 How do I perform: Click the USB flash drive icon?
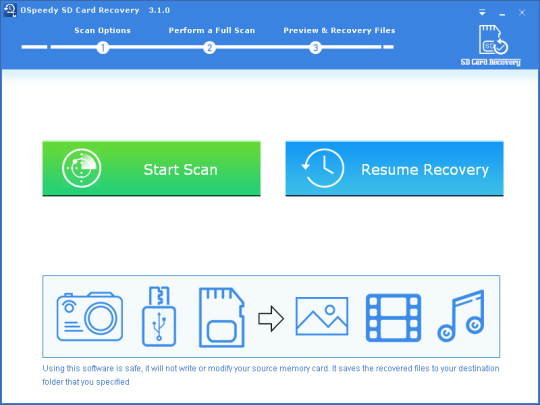click(x=159, y=316)
